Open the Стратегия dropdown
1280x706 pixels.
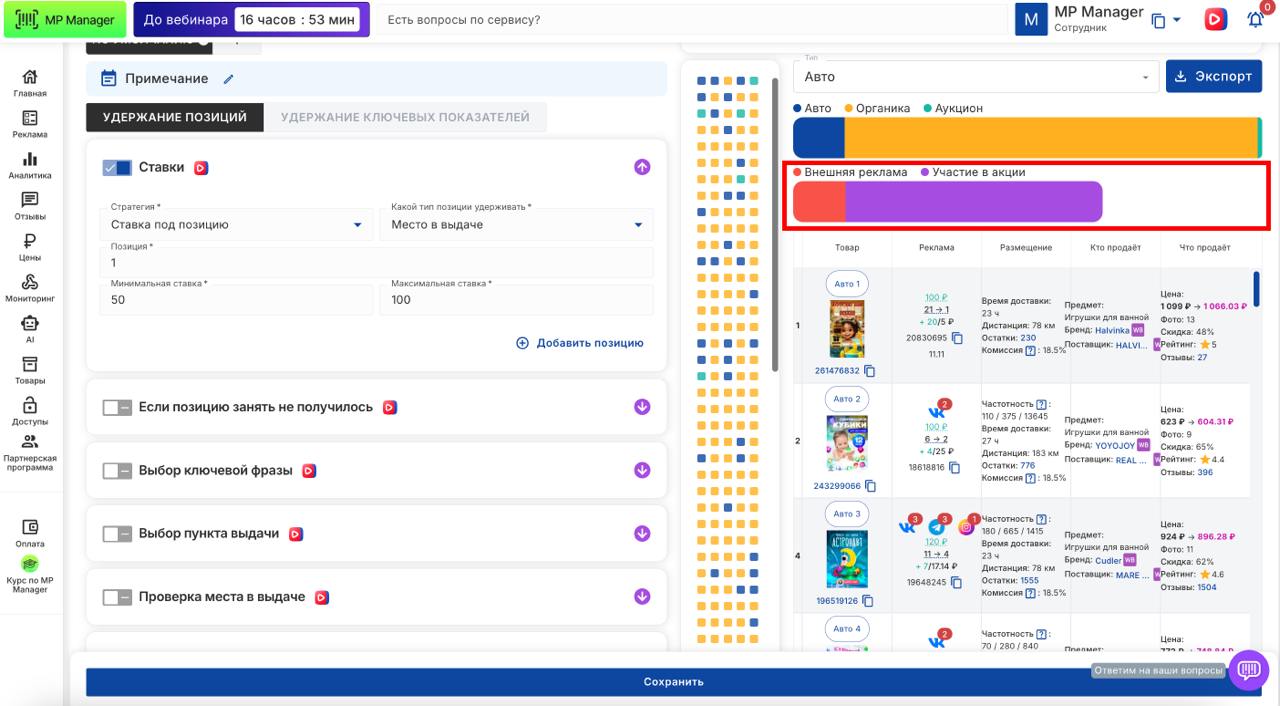236,225
